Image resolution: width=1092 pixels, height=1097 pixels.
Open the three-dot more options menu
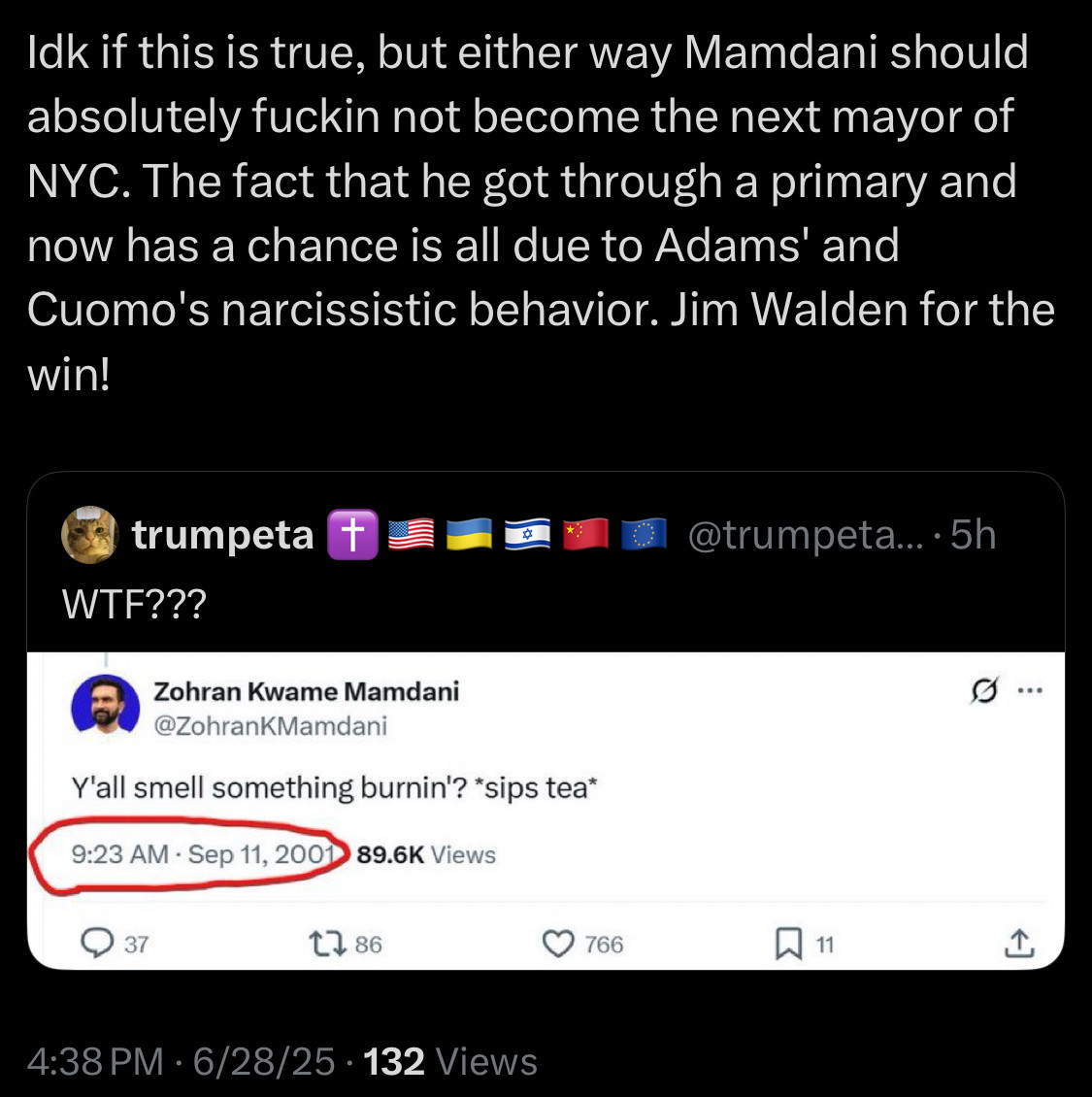tap(1029, 691)
